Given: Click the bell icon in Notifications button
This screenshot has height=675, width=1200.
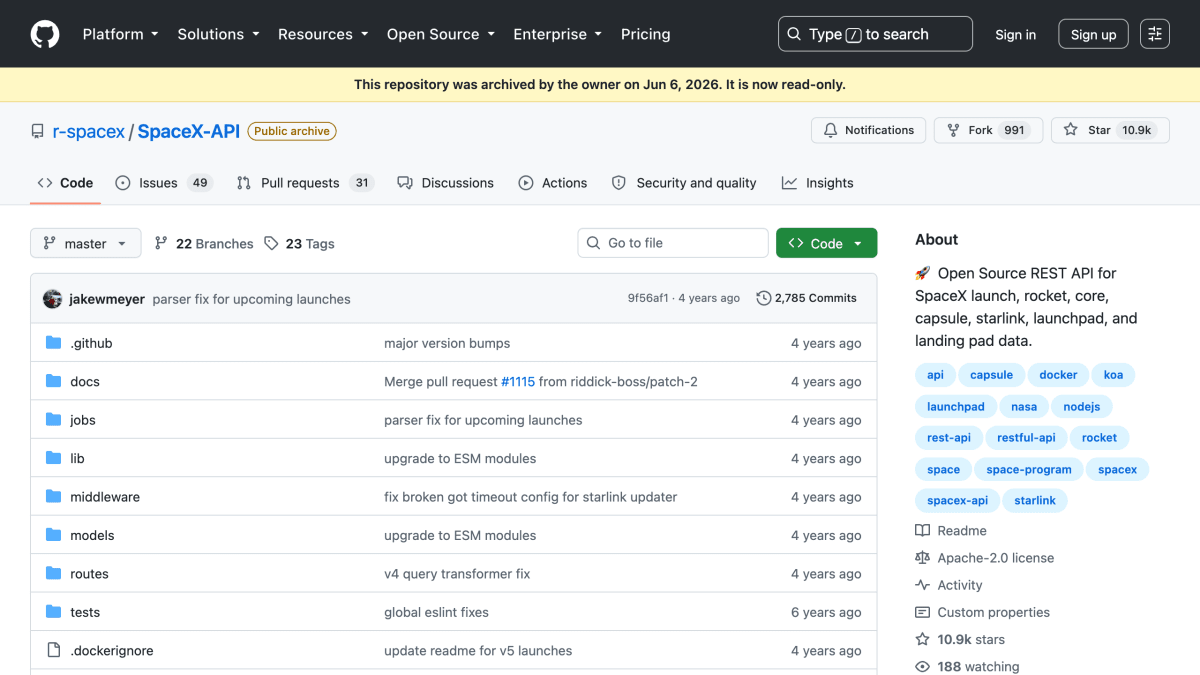Looking at the screenshot, I should tap(830, 130).
